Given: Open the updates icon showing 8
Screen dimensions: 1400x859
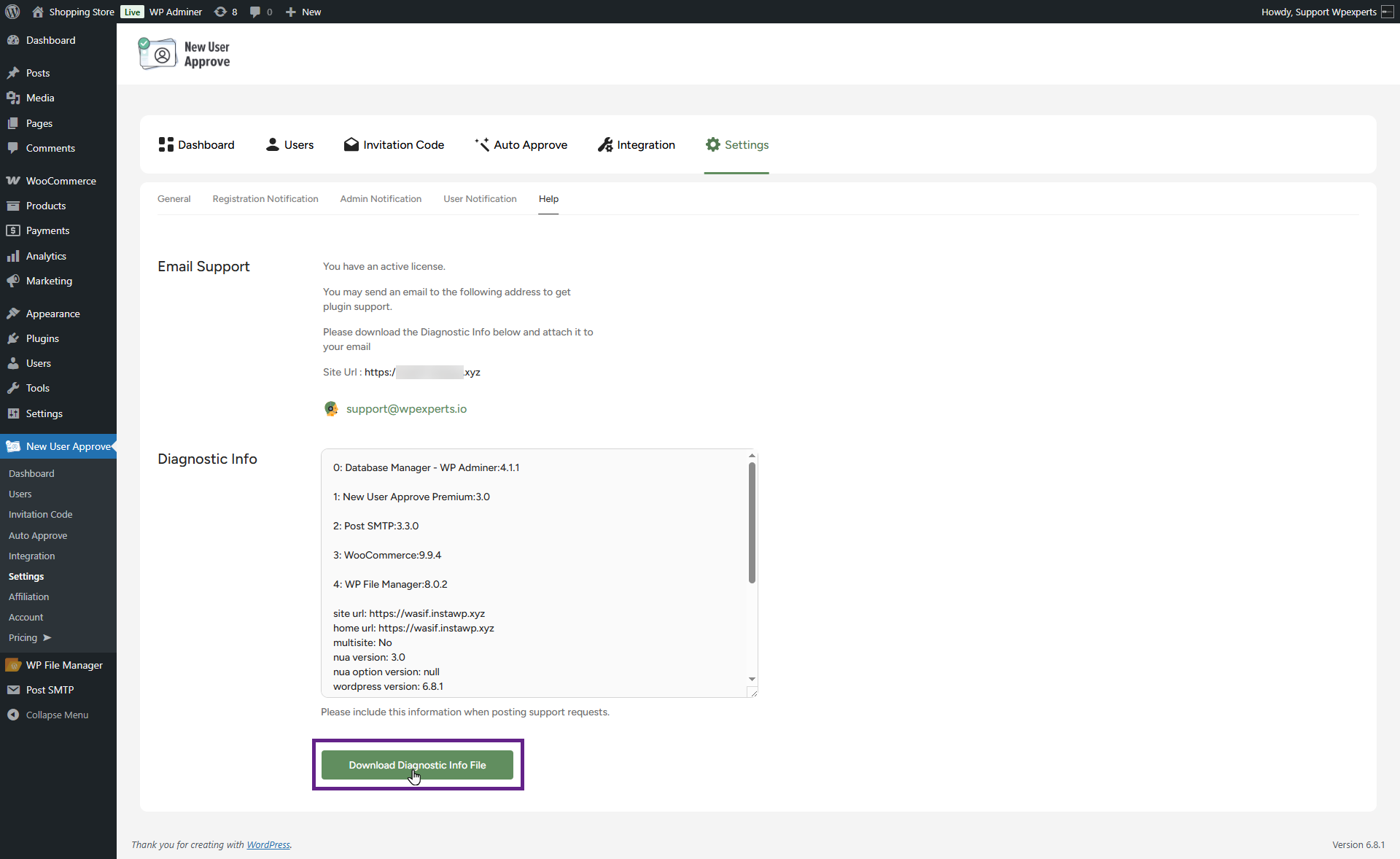Looking at the screenshot, I should tap(221, 12).
